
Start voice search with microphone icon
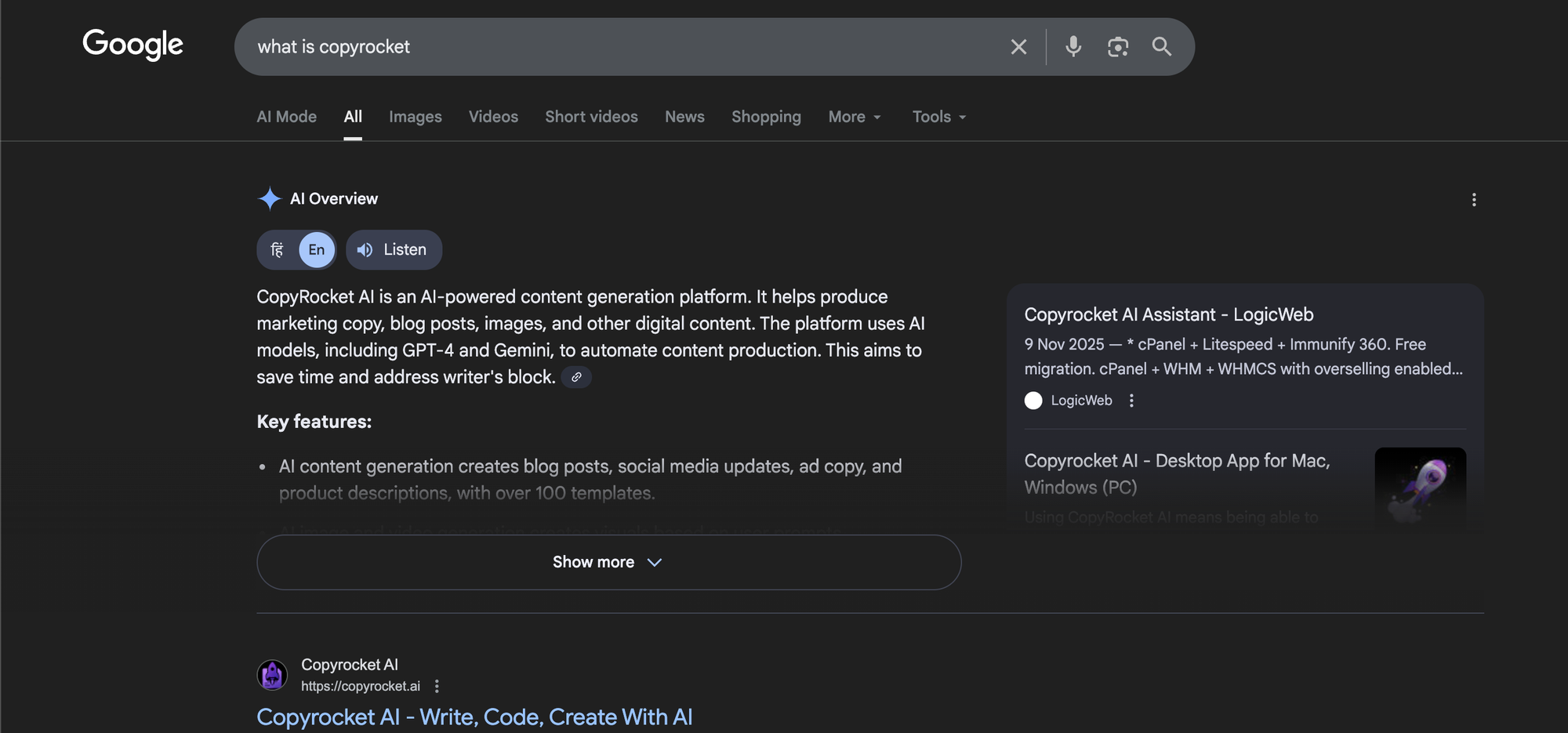click(x=1073, y=47)
